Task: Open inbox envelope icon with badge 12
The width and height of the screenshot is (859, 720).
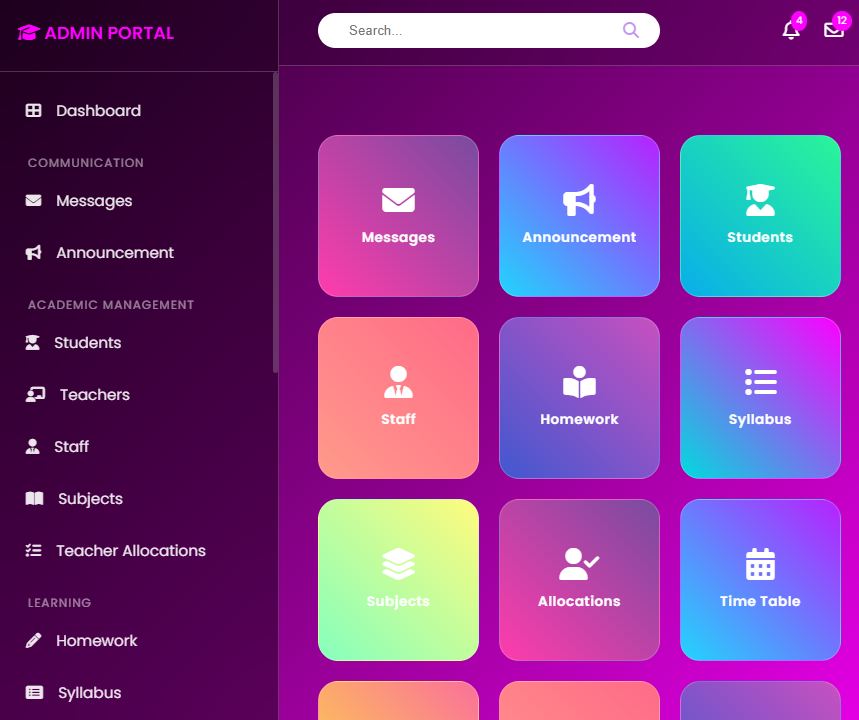Action: click(x=834, y=30)
